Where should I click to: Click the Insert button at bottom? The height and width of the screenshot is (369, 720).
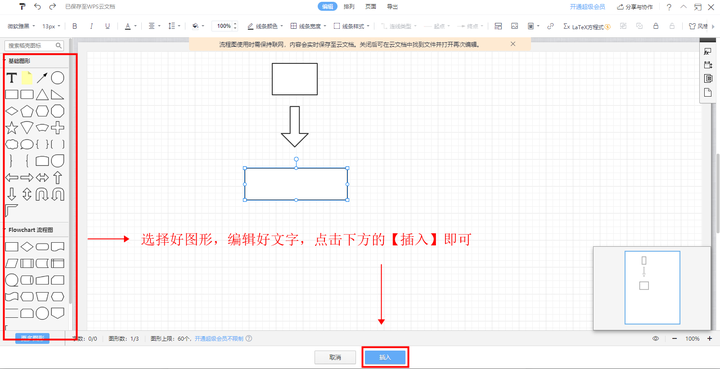tap(385, 357)
